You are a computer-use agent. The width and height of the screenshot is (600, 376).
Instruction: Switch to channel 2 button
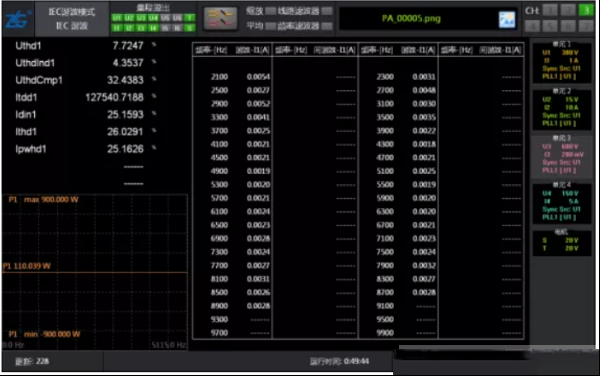tap(568, 10)
